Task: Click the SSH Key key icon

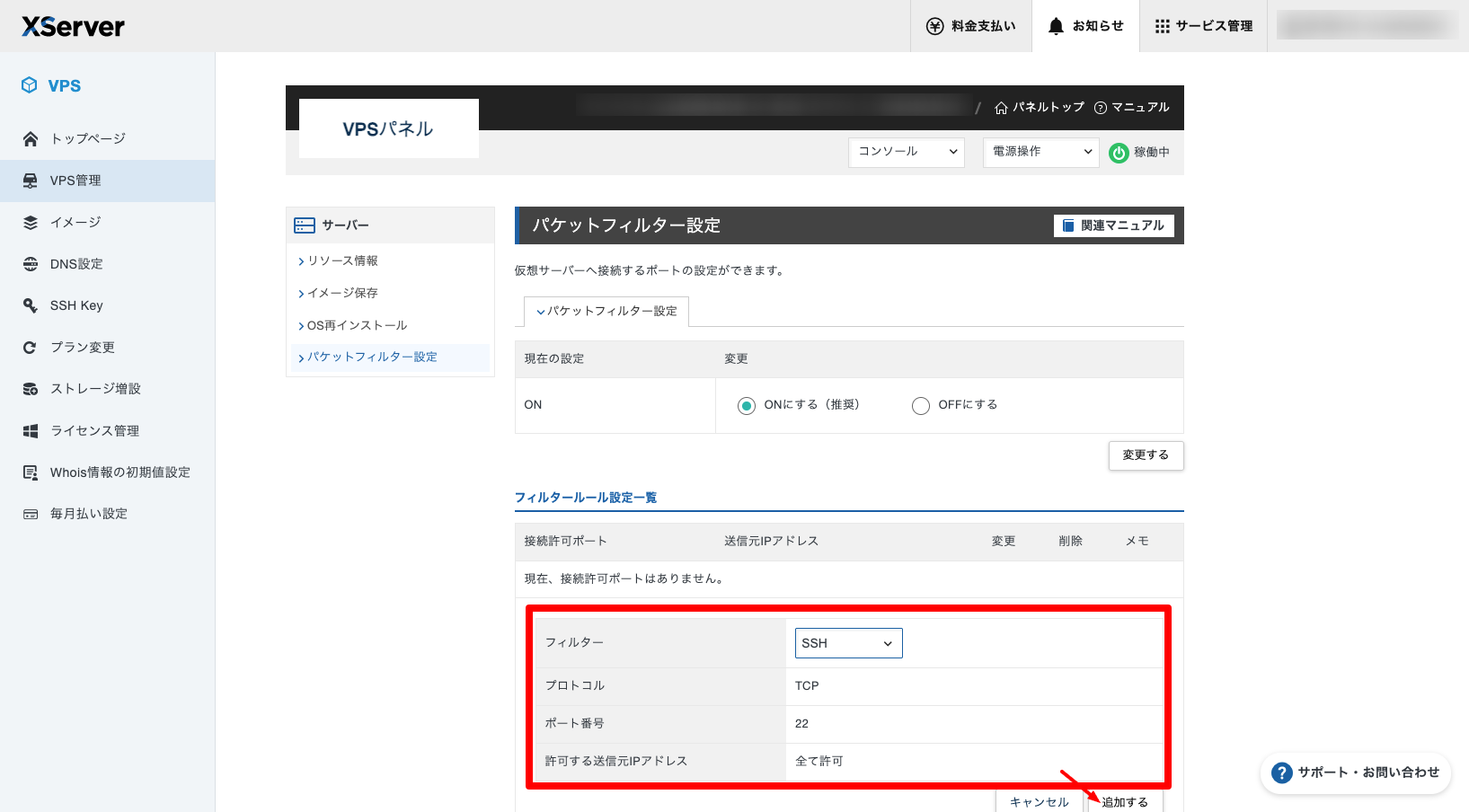Action: (31, 305)
